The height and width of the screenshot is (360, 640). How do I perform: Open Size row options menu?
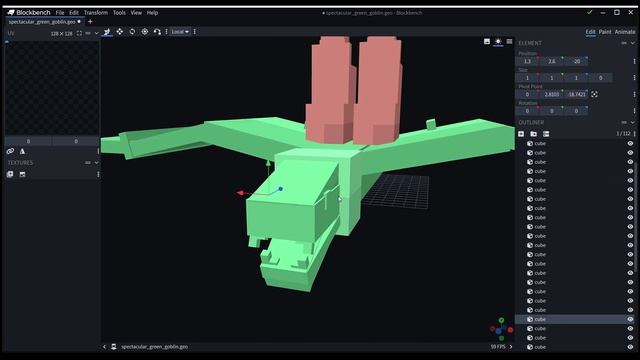coord(634,78)
